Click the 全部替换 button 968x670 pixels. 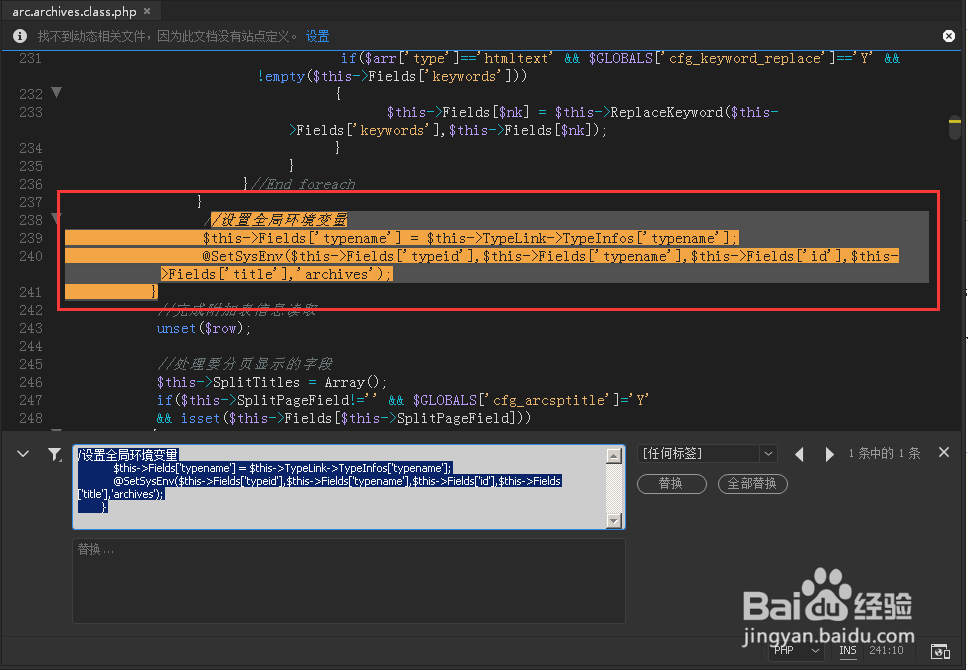tap(753, 484)
